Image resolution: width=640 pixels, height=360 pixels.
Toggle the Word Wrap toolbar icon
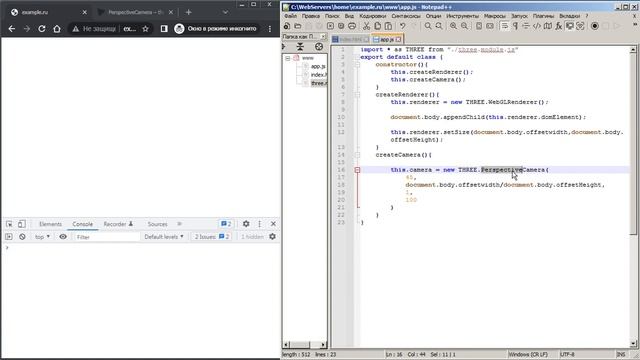[x=504, y=26]
